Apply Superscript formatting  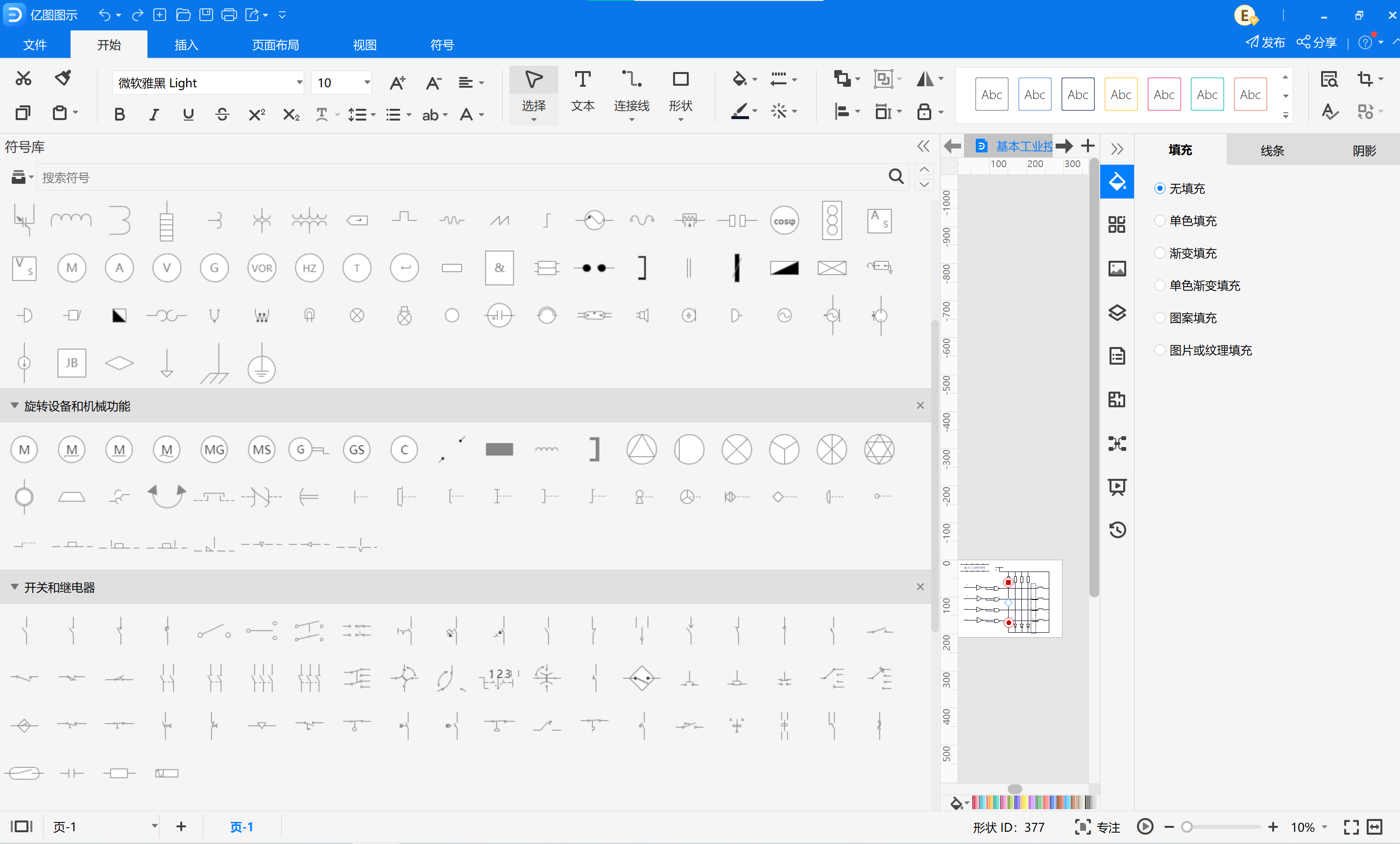tap(257, 115)
